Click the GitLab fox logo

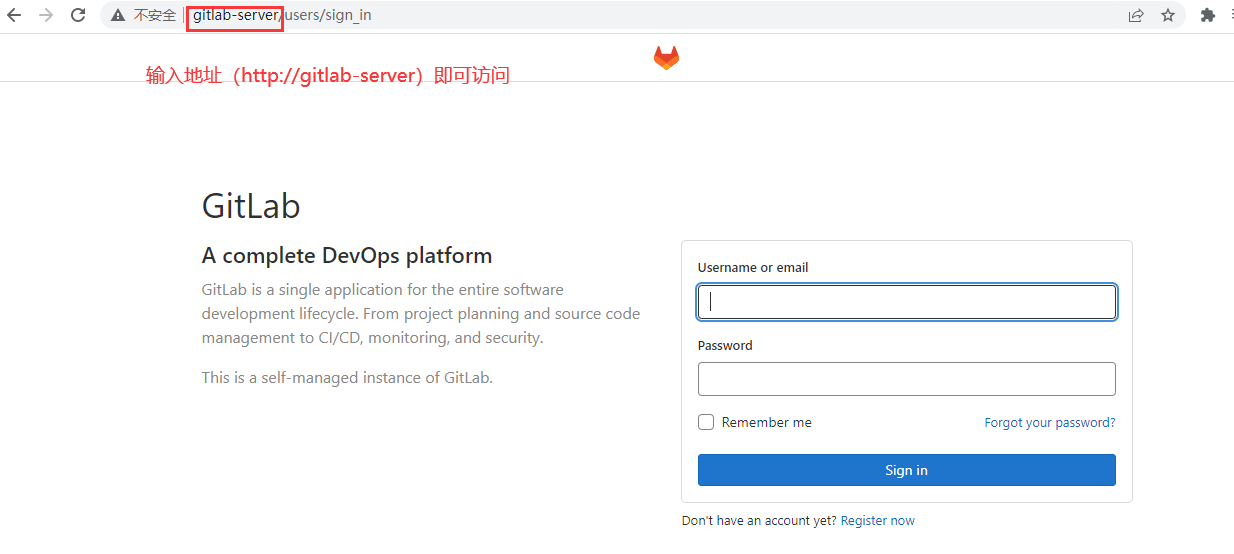tap(666, 58)
